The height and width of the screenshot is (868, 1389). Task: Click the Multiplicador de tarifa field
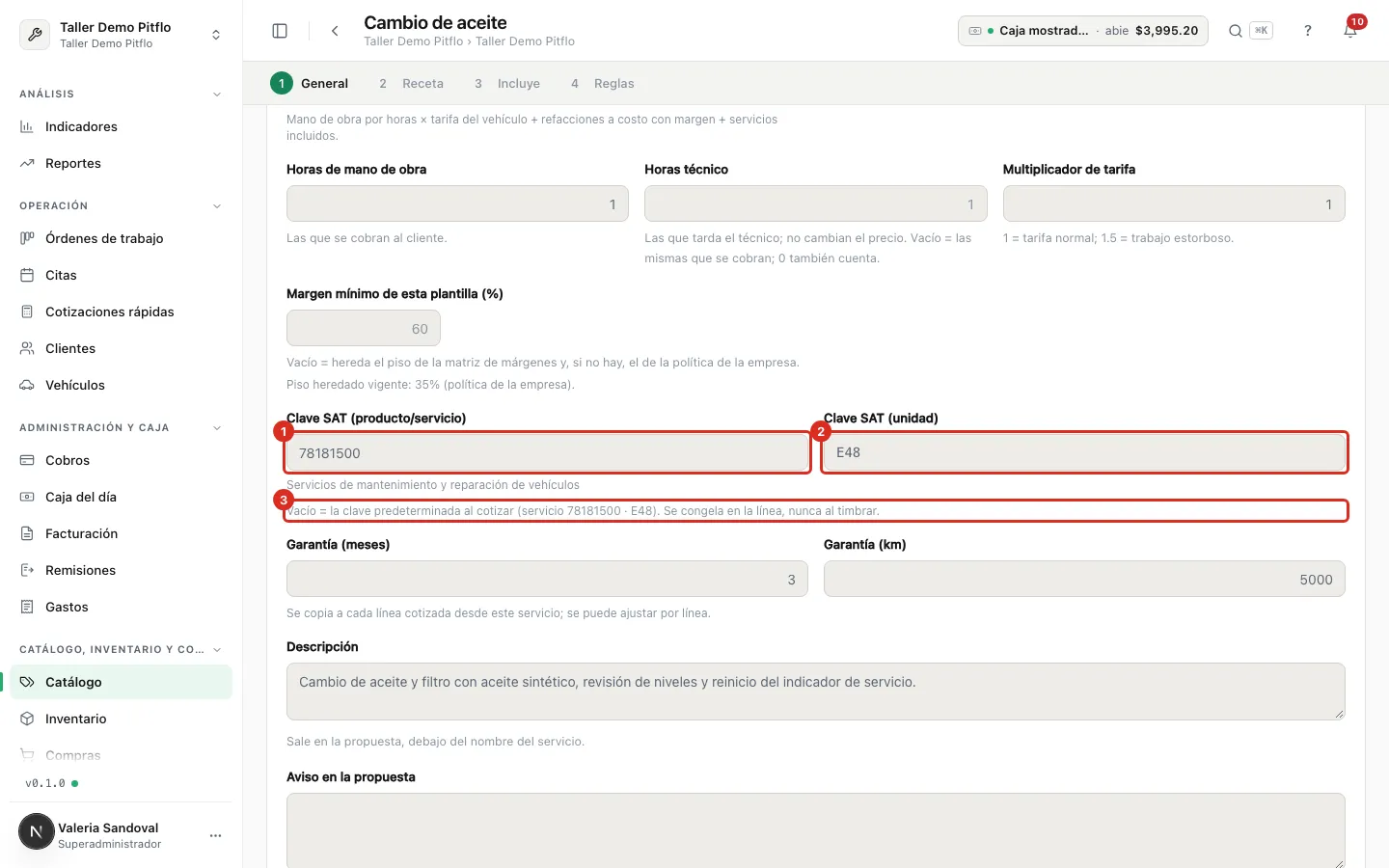point(1174,203)
